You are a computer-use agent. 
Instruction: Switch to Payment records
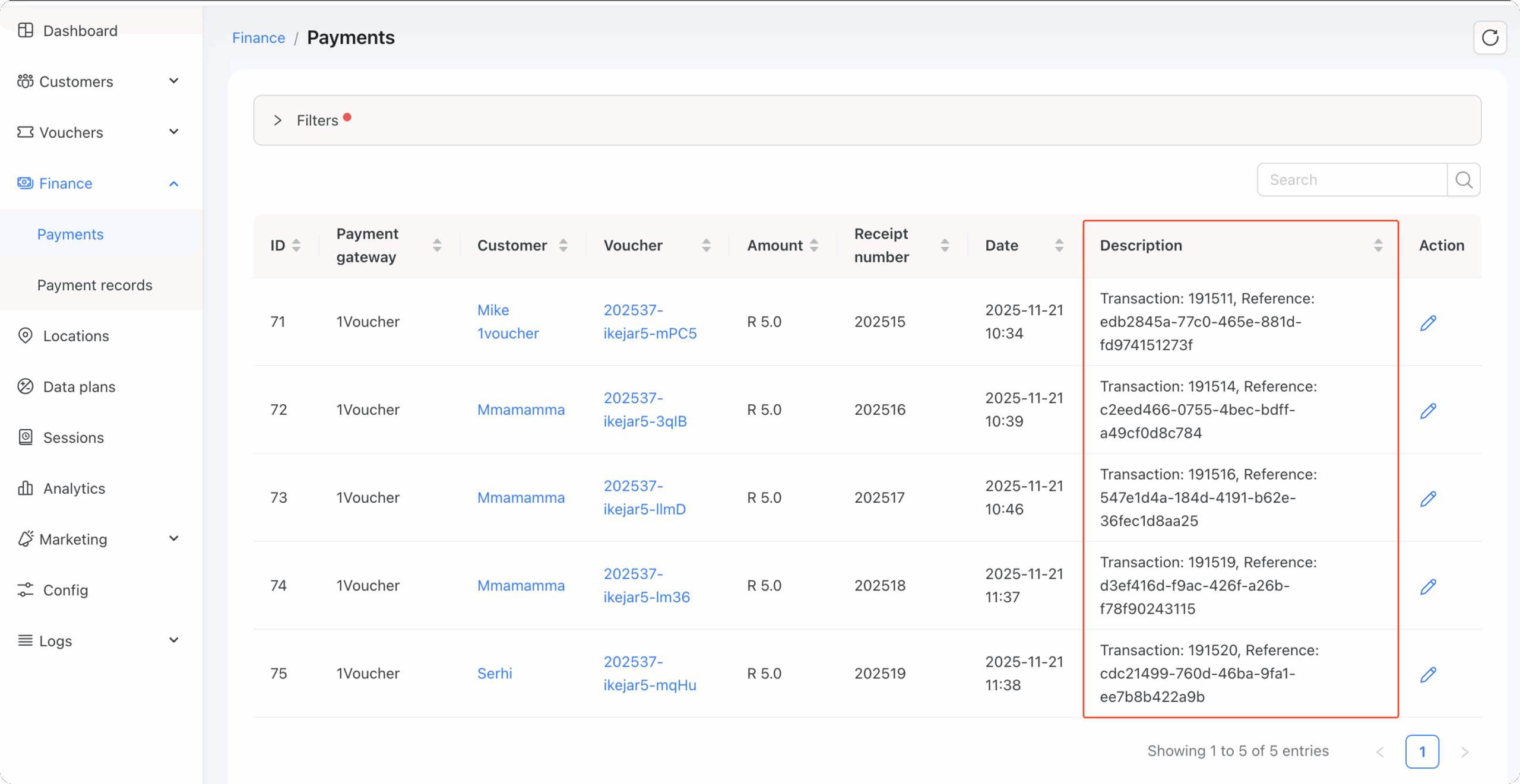[x=94, y=285]
